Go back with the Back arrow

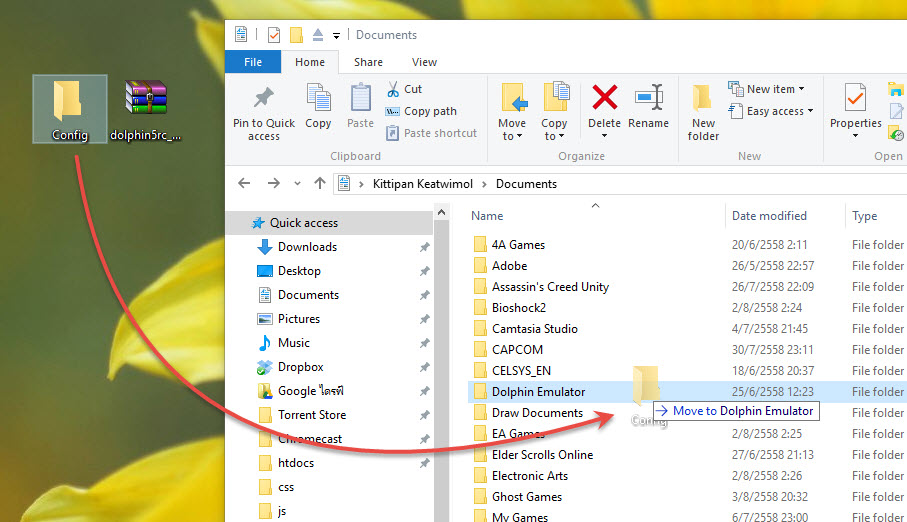244,183
